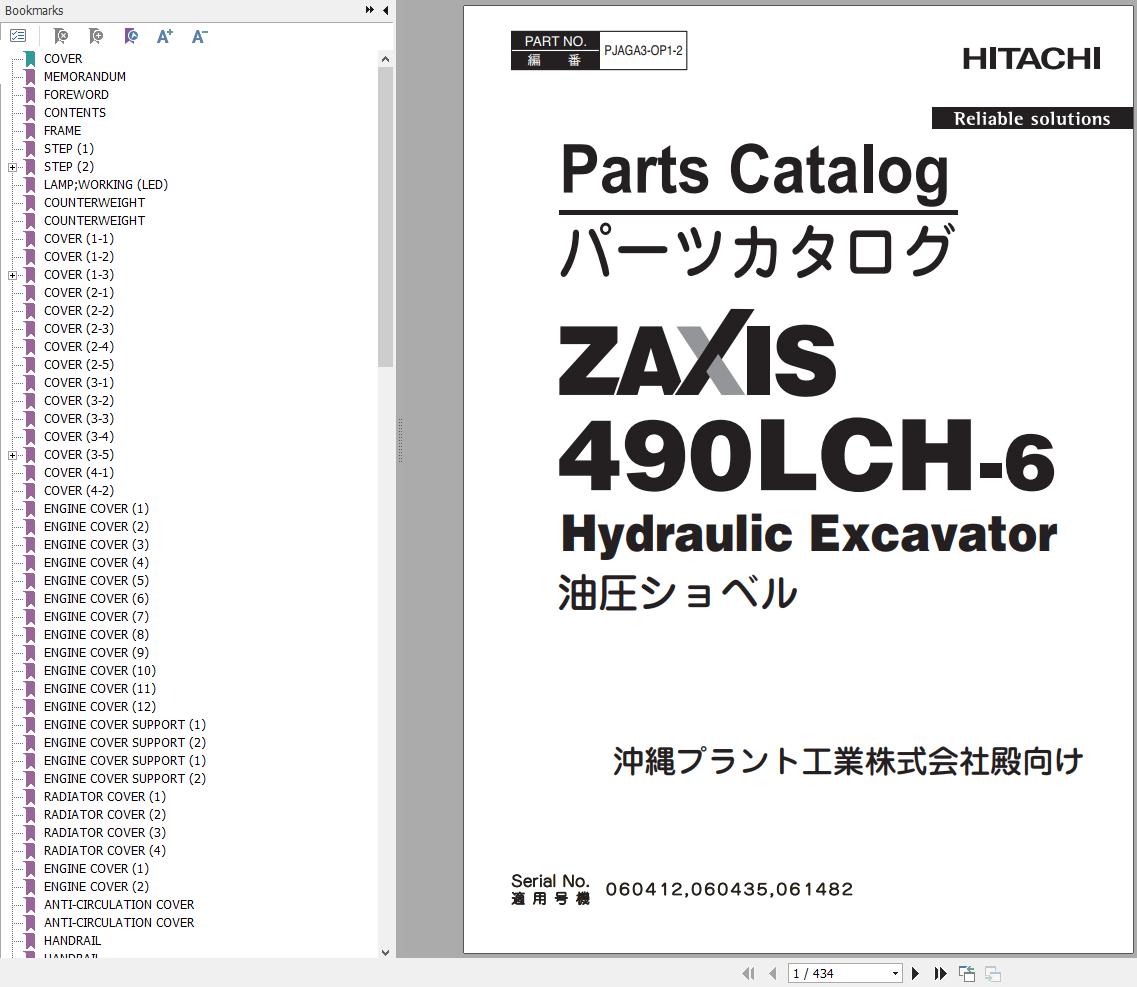
Task: Jump to ENGINE COVER (7) bookmark
Action: point(96,616)
